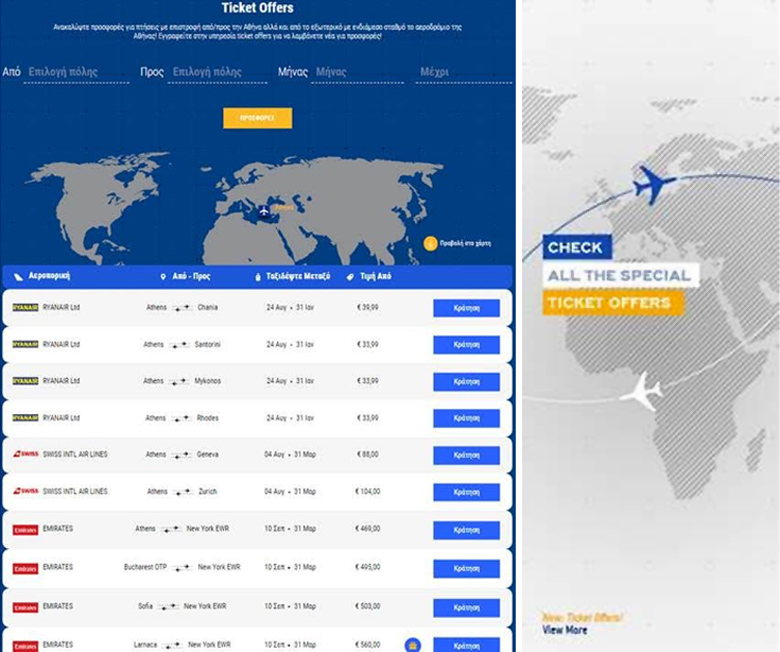Click the Emirates logo in Sofia row

(25, 607)
